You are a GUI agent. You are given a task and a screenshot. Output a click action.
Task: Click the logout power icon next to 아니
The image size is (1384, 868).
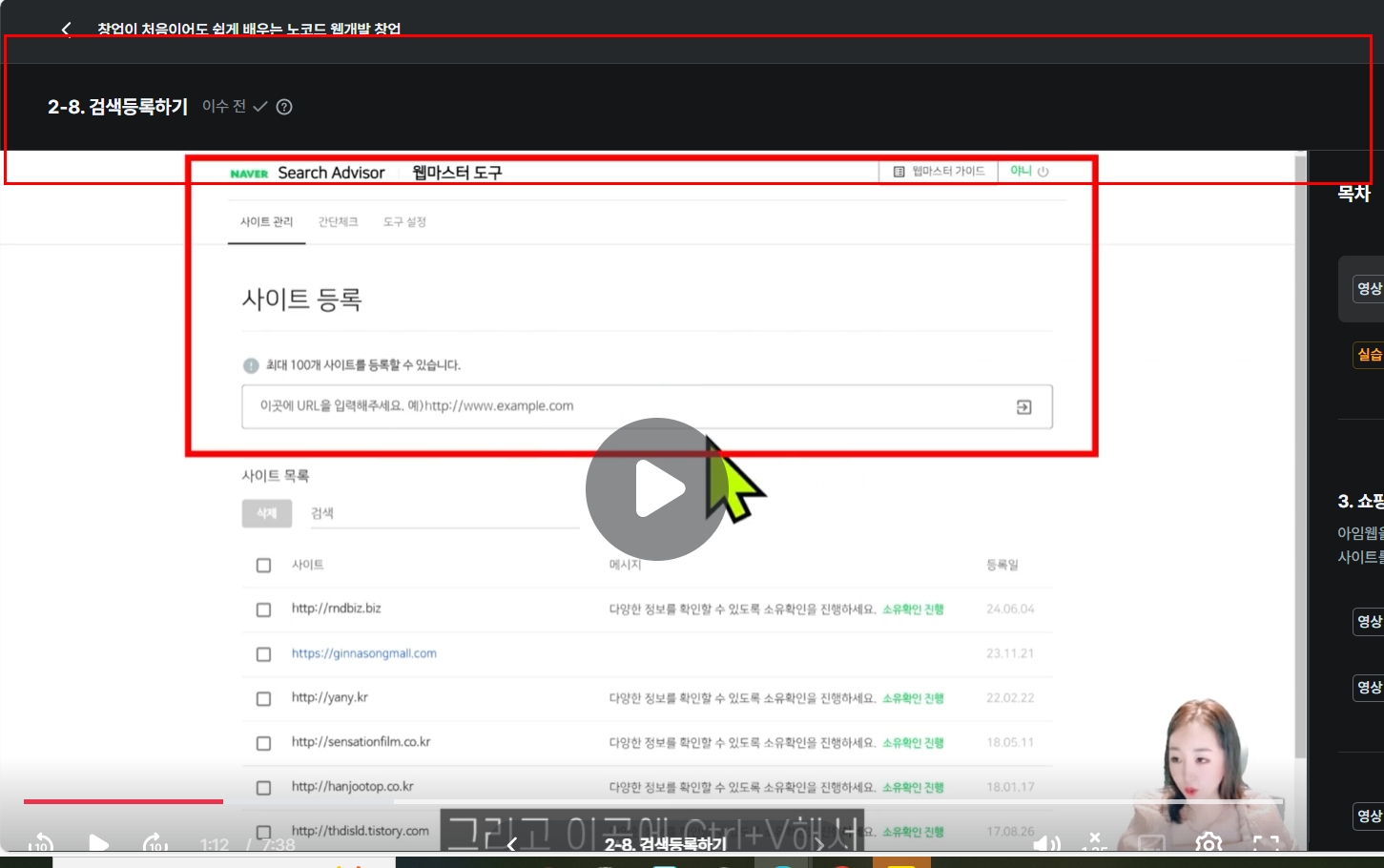click(1043, 172)
